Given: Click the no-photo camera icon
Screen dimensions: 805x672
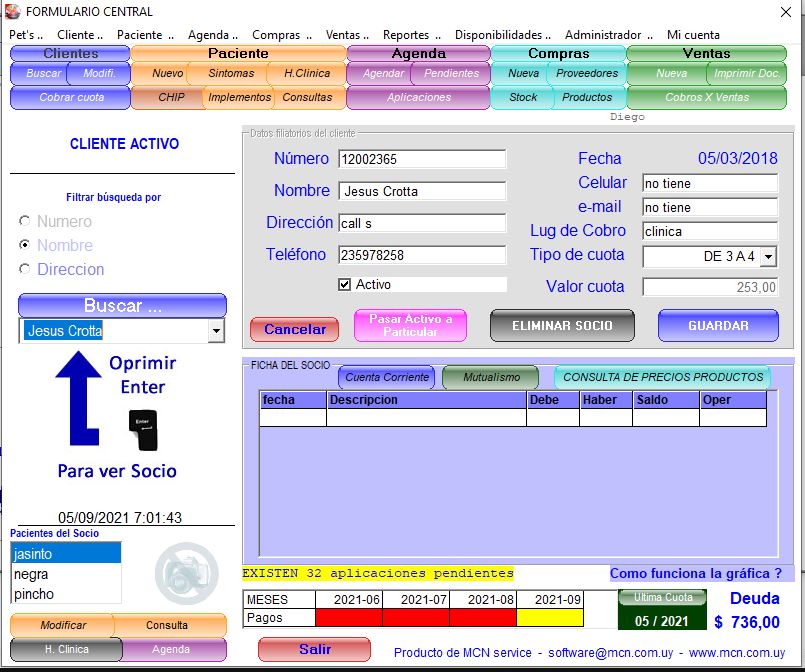Looking at the screenshot, I should (185, 572).
